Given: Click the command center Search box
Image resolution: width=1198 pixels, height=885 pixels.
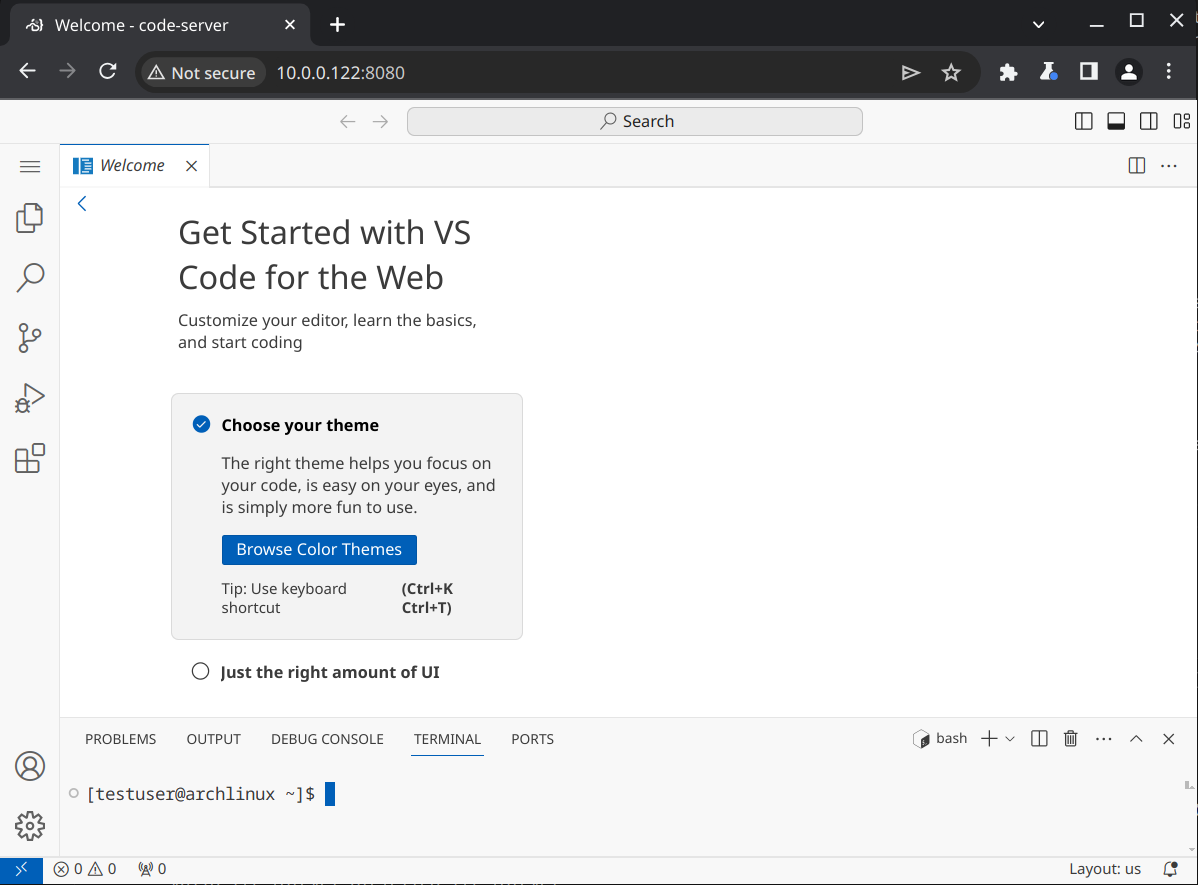Looking at the screenshot, I should pyautogui.click(x=635, y=122).
